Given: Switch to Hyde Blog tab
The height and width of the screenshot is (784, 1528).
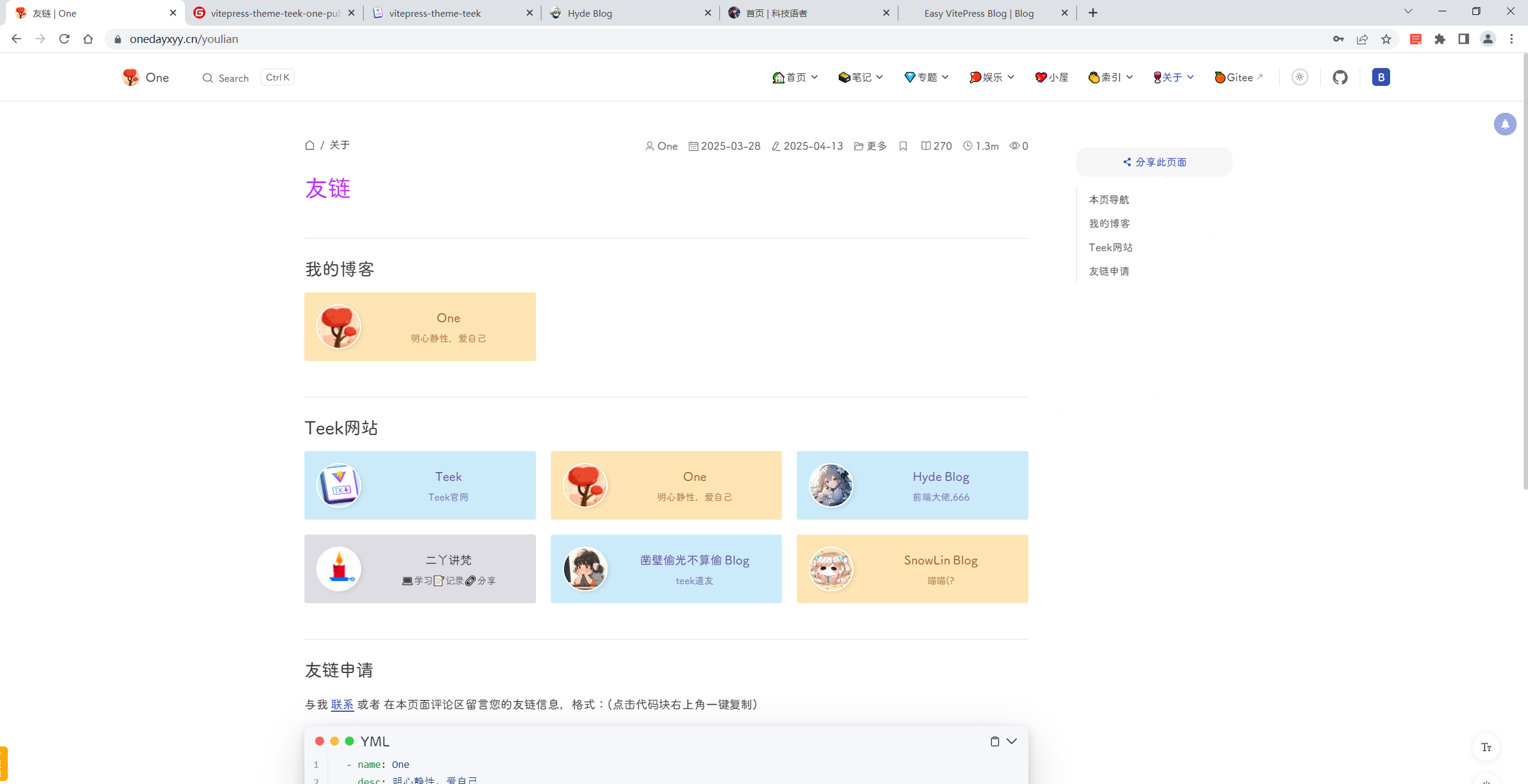Looking at the screenshot, I should click(x=630, y=13).
